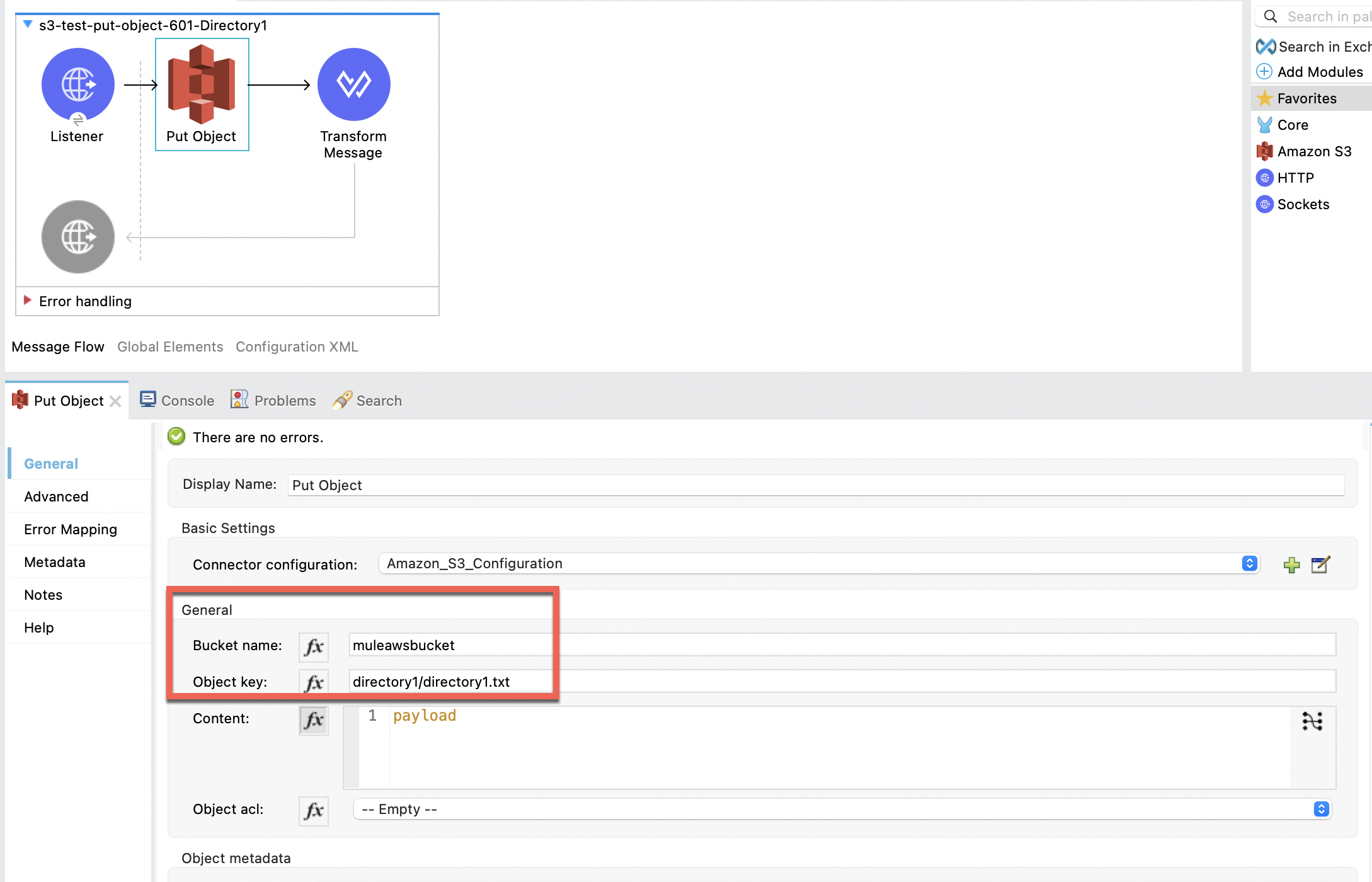
Task: Select the Listener component in flow
Action: [x=77, y=84]
